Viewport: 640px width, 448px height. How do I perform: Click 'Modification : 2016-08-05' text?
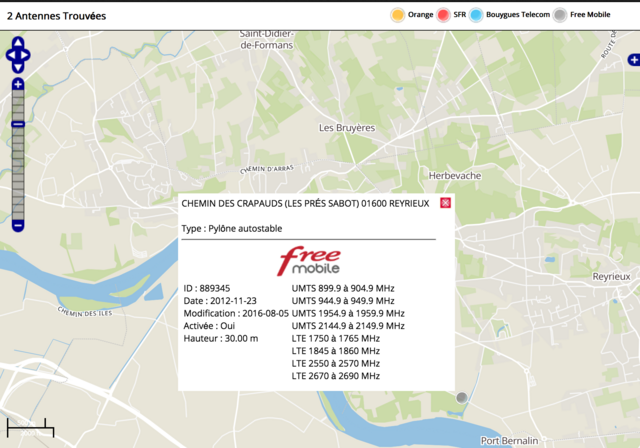coord(236,313)
